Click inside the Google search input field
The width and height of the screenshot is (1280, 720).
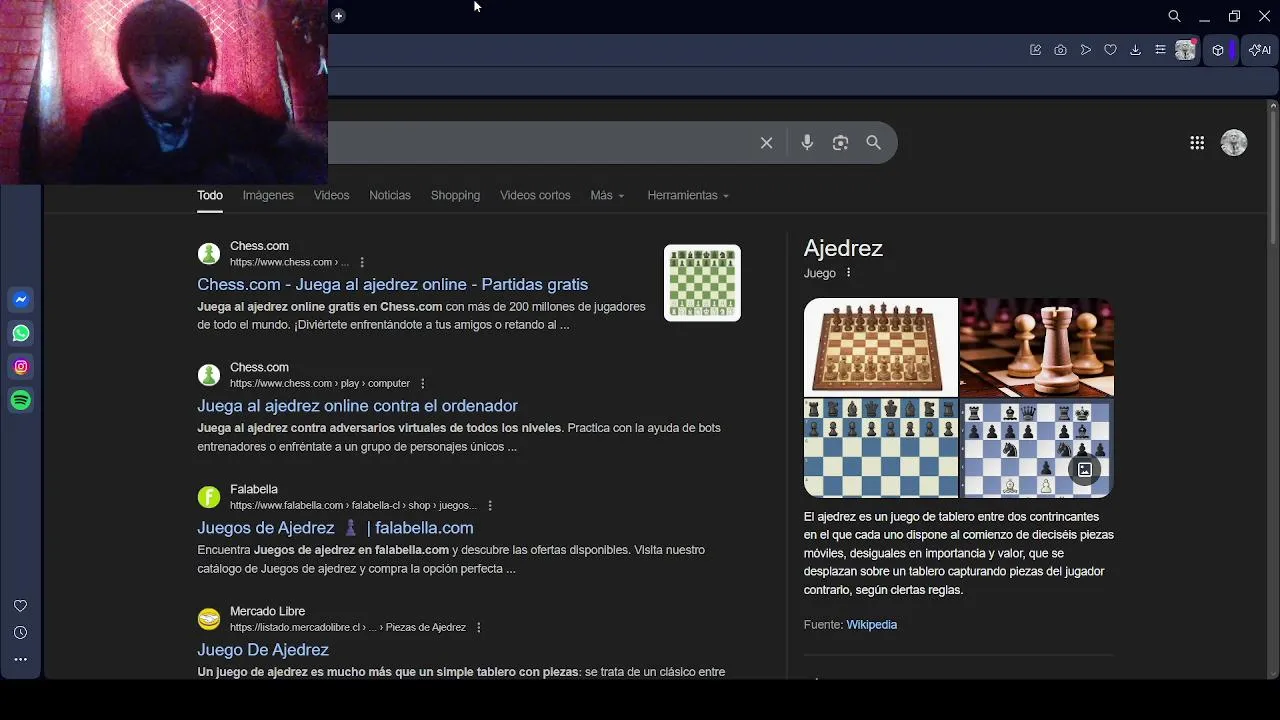pyautogui.click(x=540, y=143)
